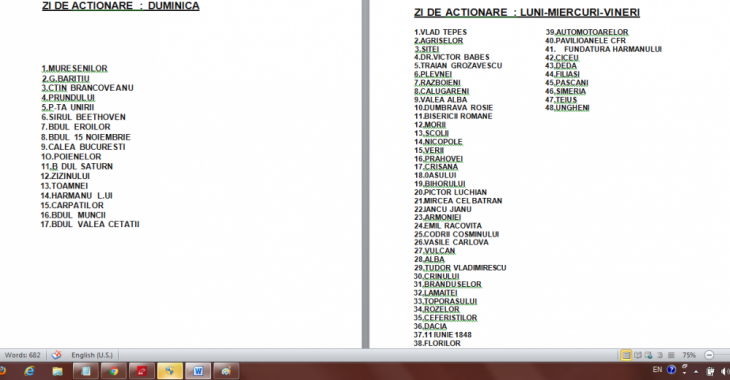Click on 3.CTIN BRANCOVEANU entry

pos(88,88)
